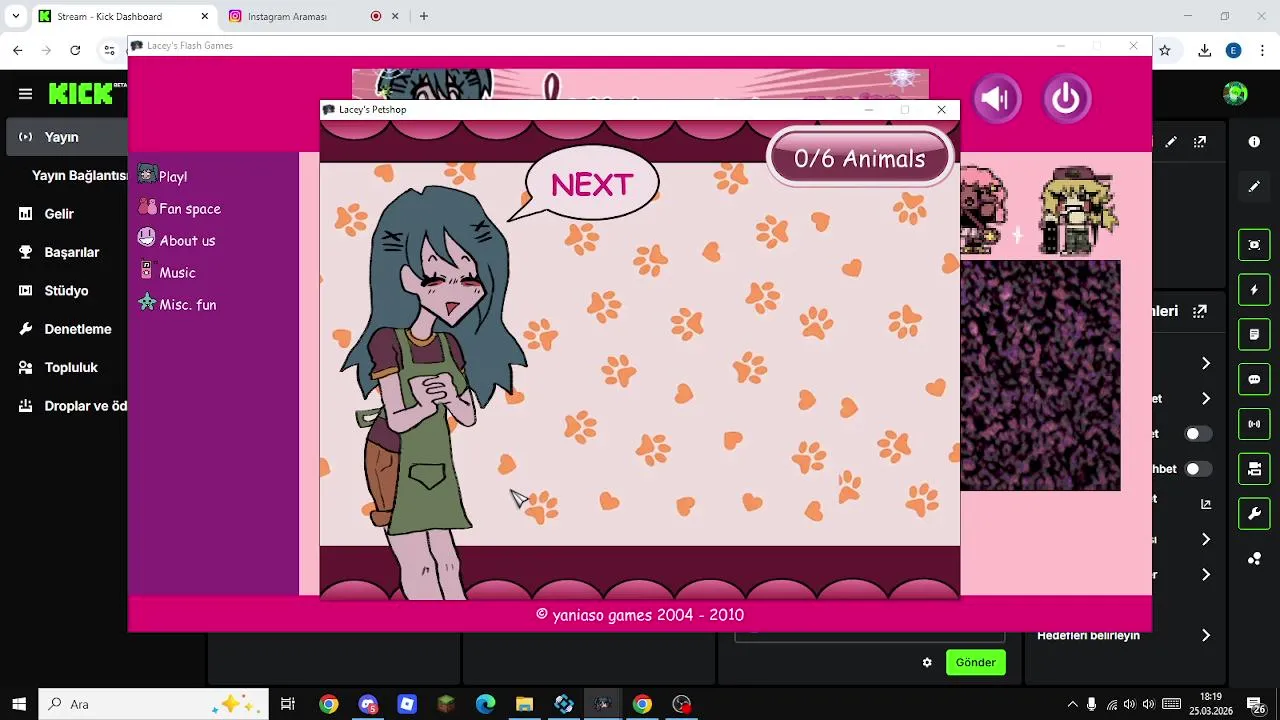Open File Explorer from the taskbar

524,704
